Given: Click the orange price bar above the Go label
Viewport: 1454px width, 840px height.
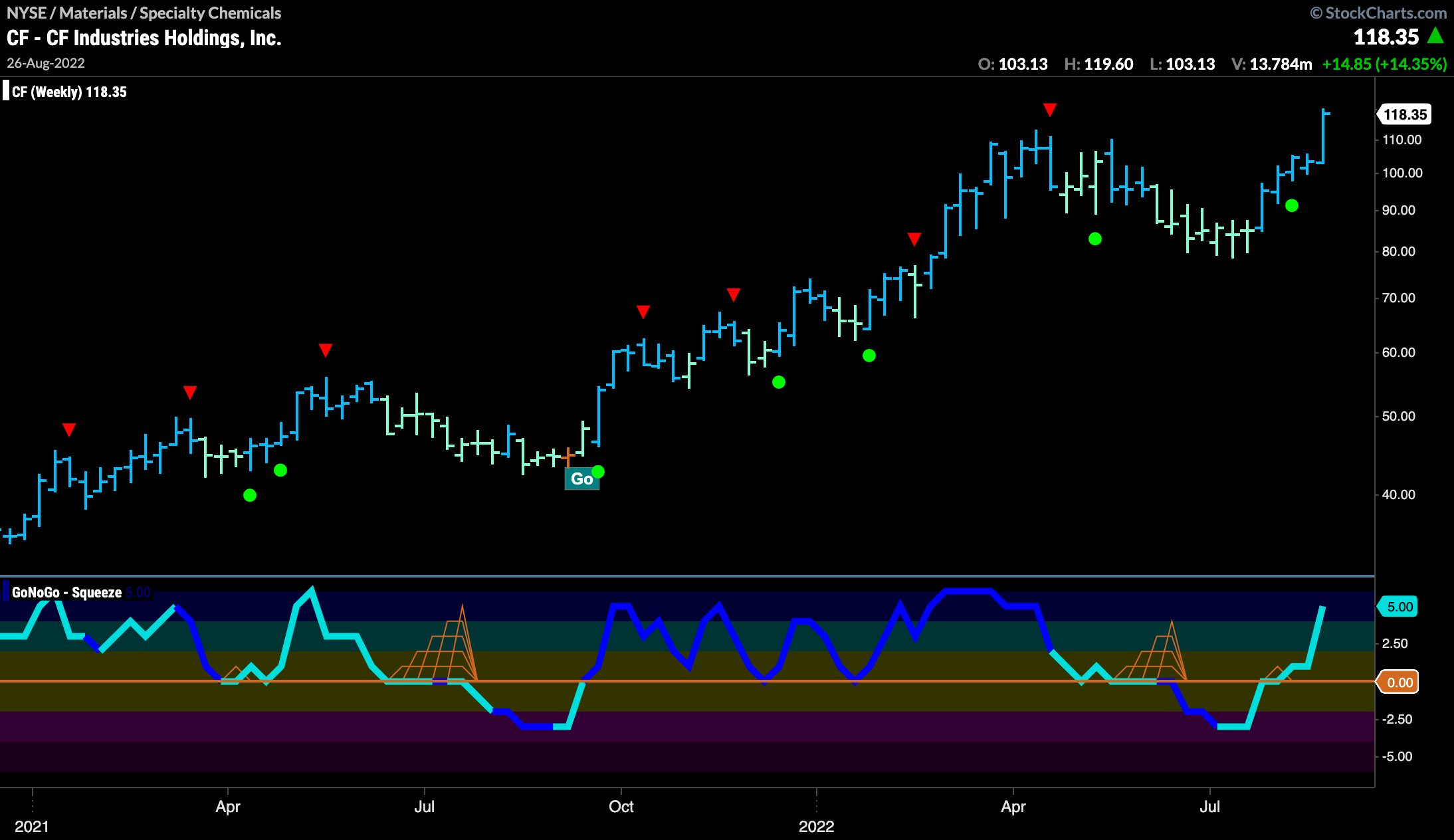Looking at the screenshot, I should 568,457.
